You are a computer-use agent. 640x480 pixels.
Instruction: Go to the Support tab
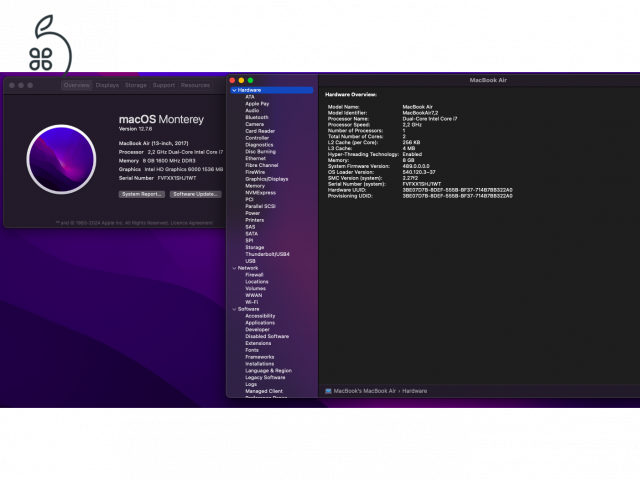pos(163,85)
